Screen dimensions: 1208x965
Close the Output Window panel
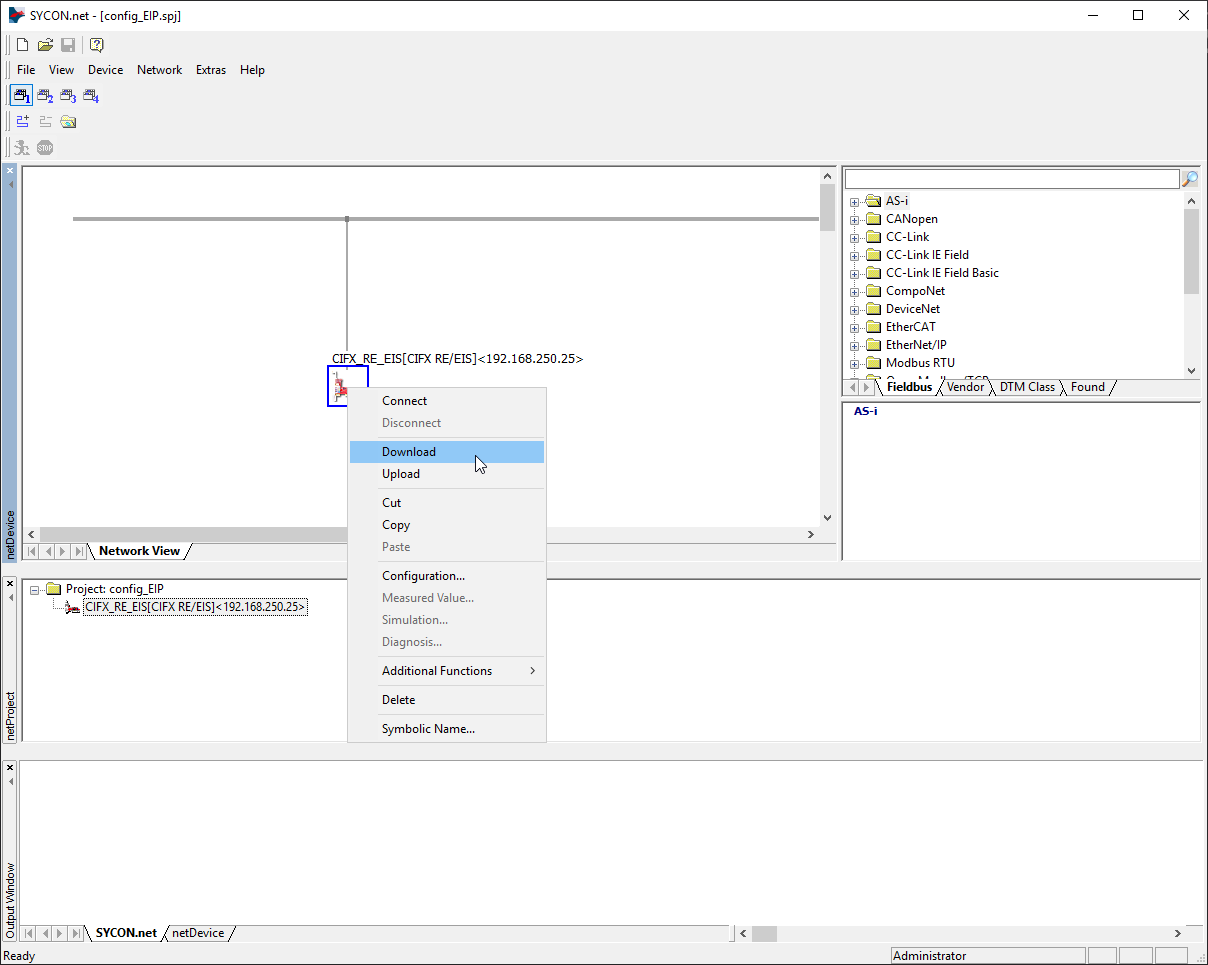point(10,768)
